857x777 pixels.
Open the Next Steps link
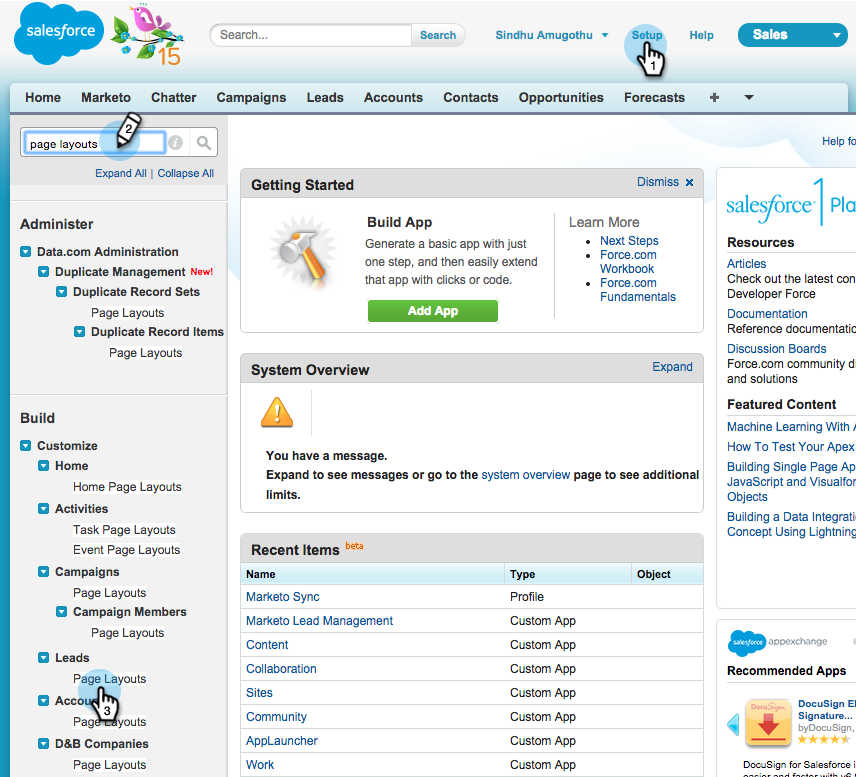pyautogui.click(x=629, y=240)
